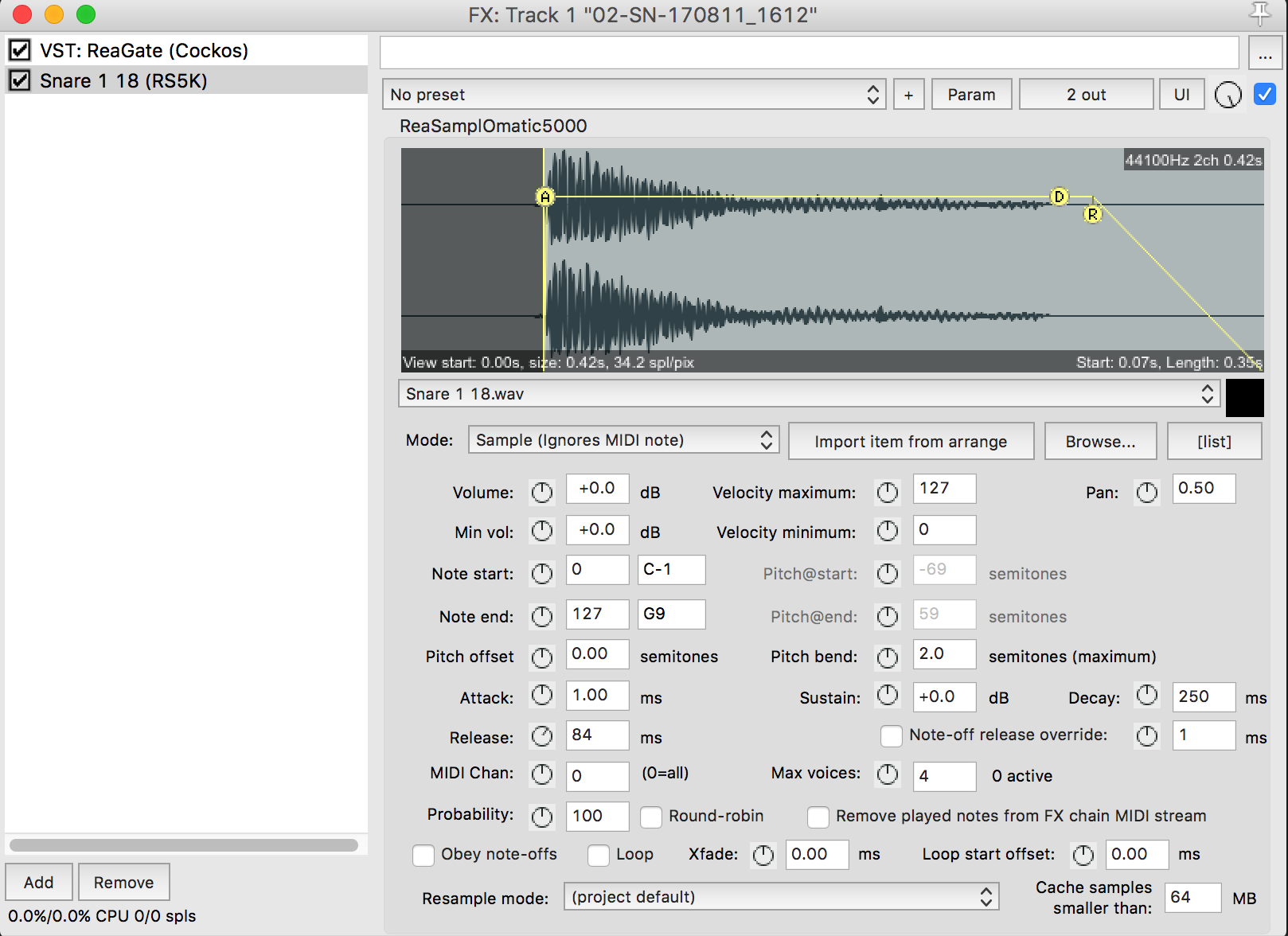Screen dimensions: 1288x936
Task: Open the No preset dropdown
Action: (x=634, y=95)
